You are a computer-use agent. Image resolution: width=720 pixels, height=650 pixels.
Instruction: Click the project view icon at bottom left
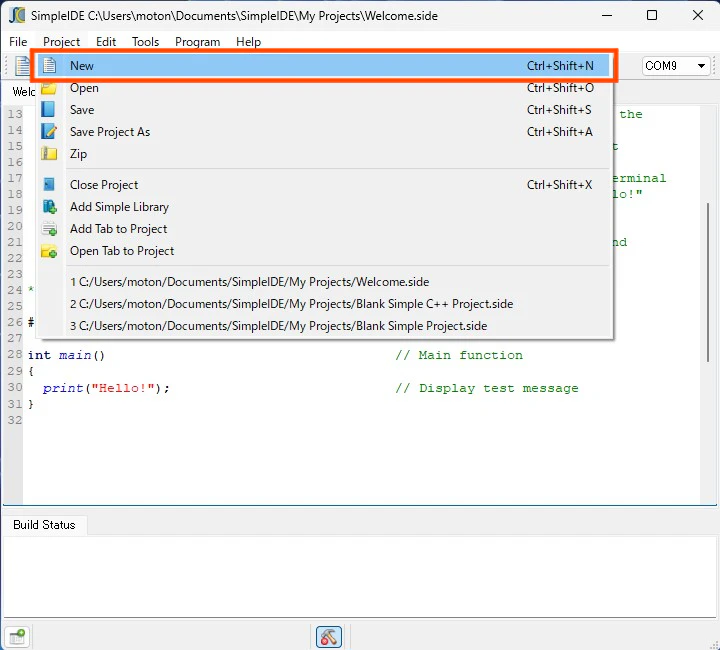(17, 637)
